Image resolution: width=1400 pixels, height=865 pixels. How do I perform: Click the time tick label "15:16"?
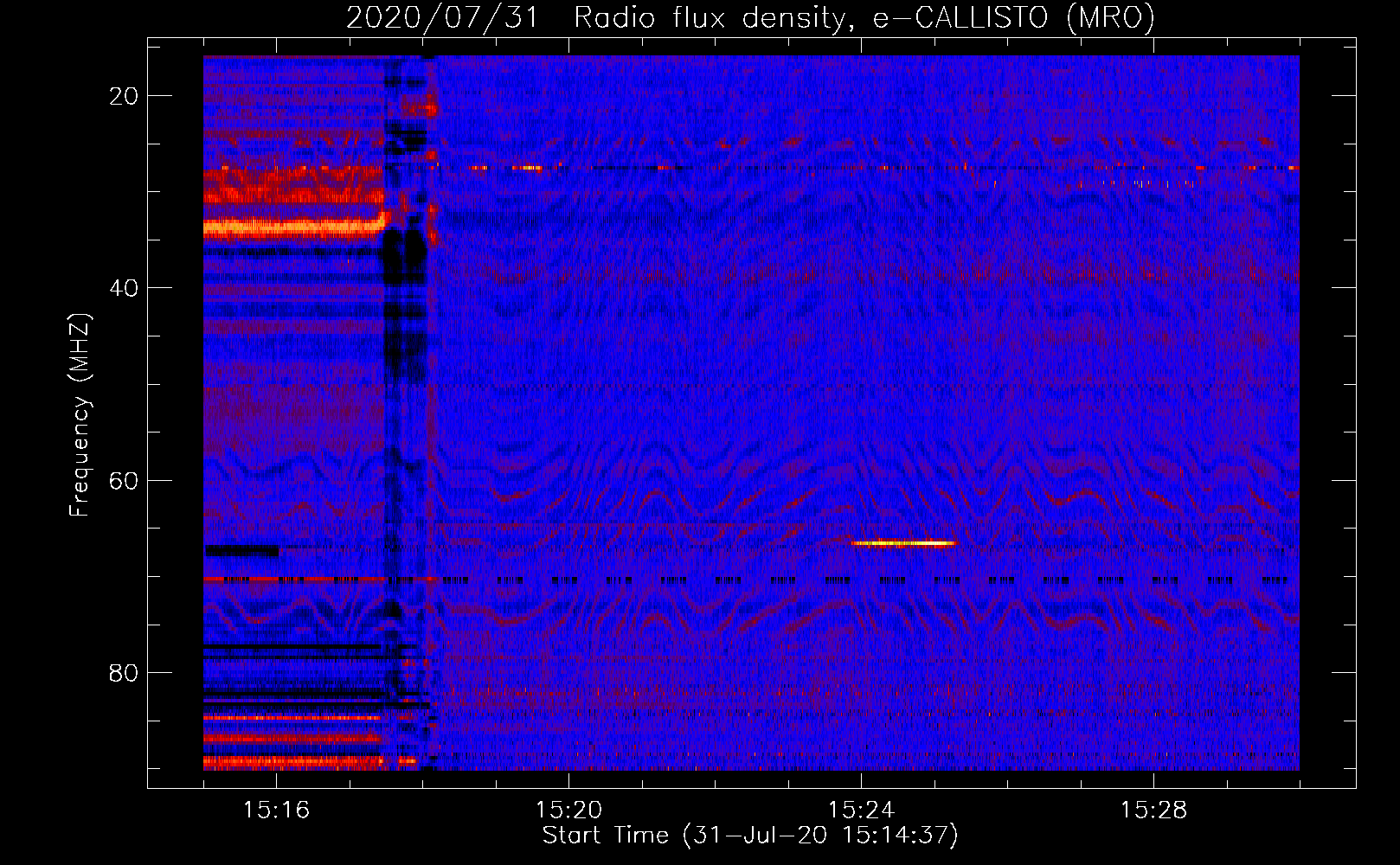point(276,811)
